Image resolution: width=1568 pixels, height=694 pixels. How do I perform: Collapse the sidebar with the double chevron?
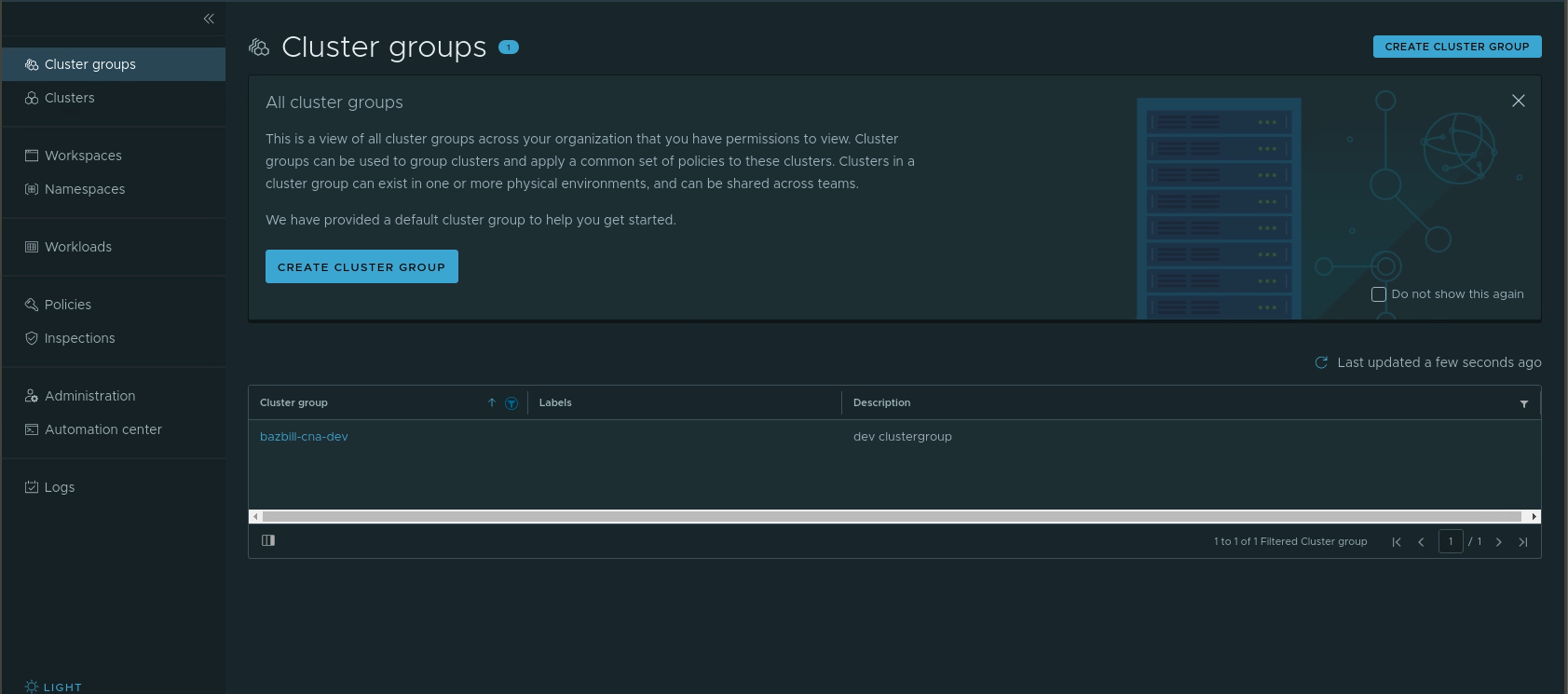(209, 19)
